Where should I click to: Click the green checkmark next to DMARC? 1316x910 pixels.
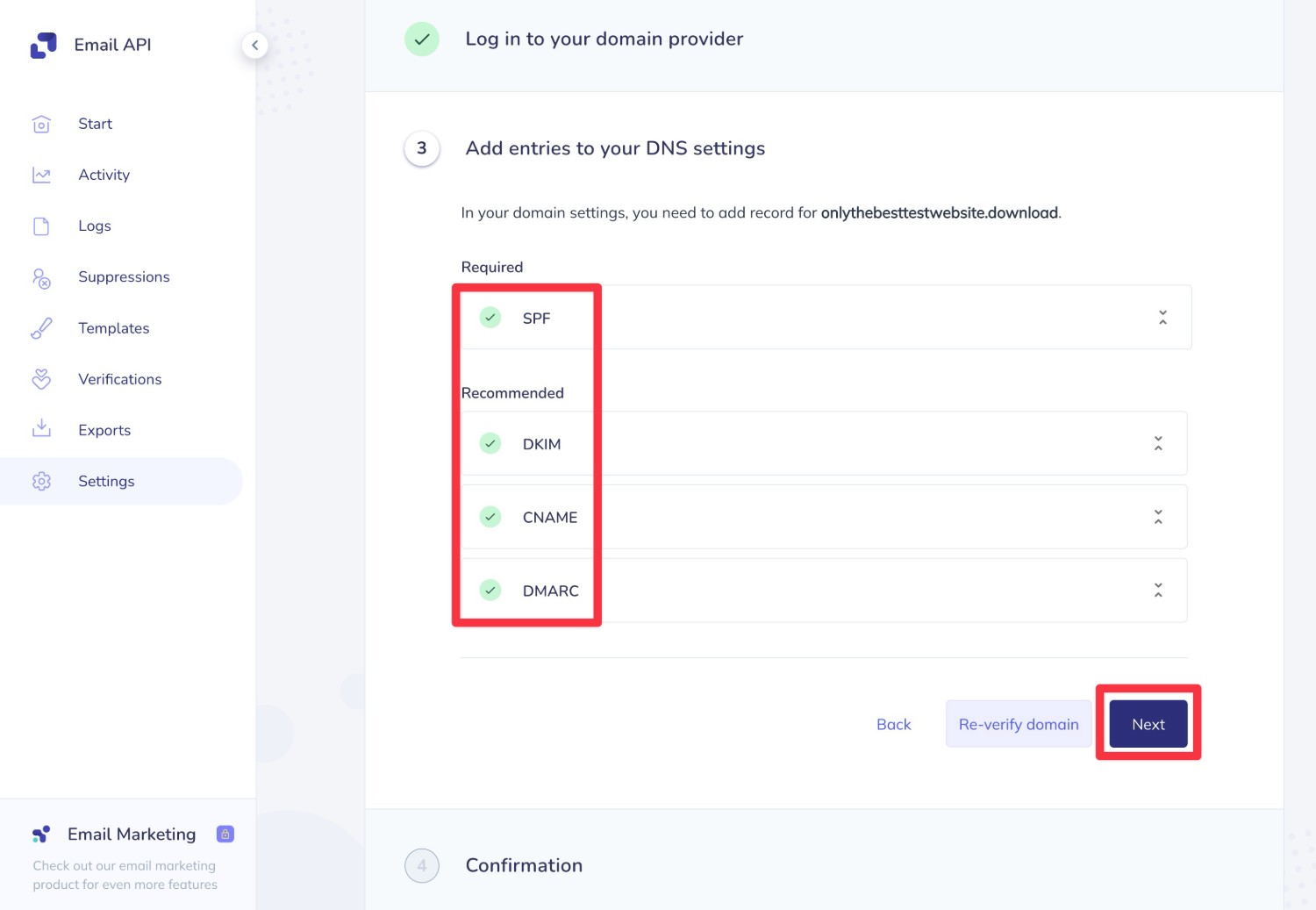pyautogui.click(x=490, y=591)
